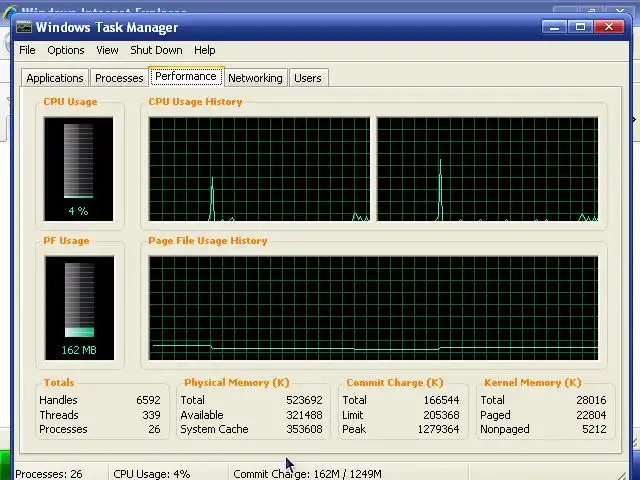This screenshot has width=640, height=480.
Task: Click Kernel Memory Total 28016
Action: [591, 400]
